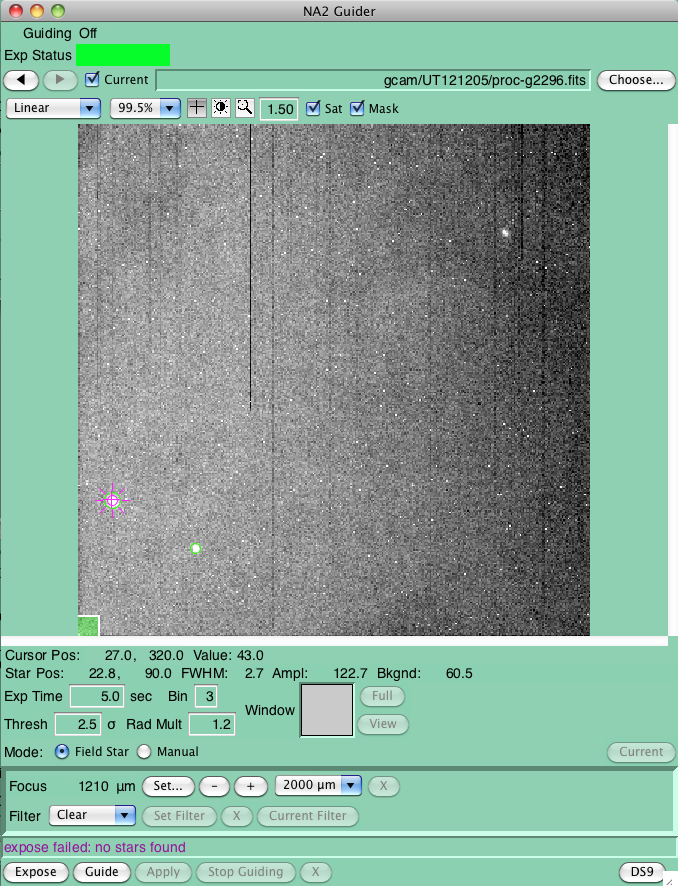This screenshot has height=886, width=678.
Task: Click the Guide button
Action: (102, 872)
